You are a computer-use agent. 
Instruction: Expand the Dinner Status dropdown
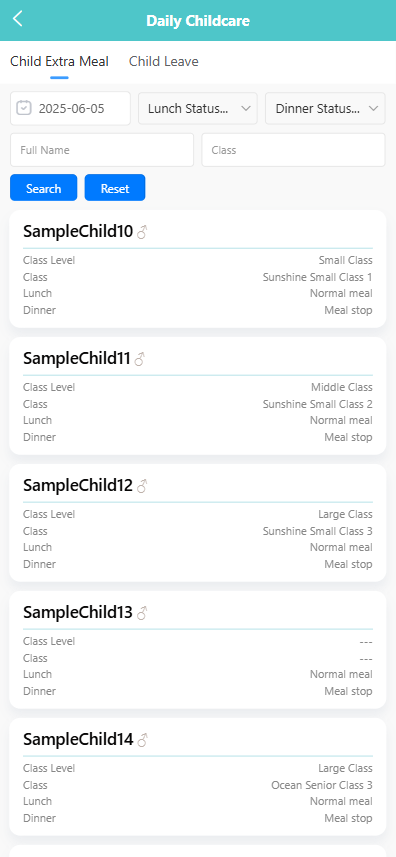325,108
